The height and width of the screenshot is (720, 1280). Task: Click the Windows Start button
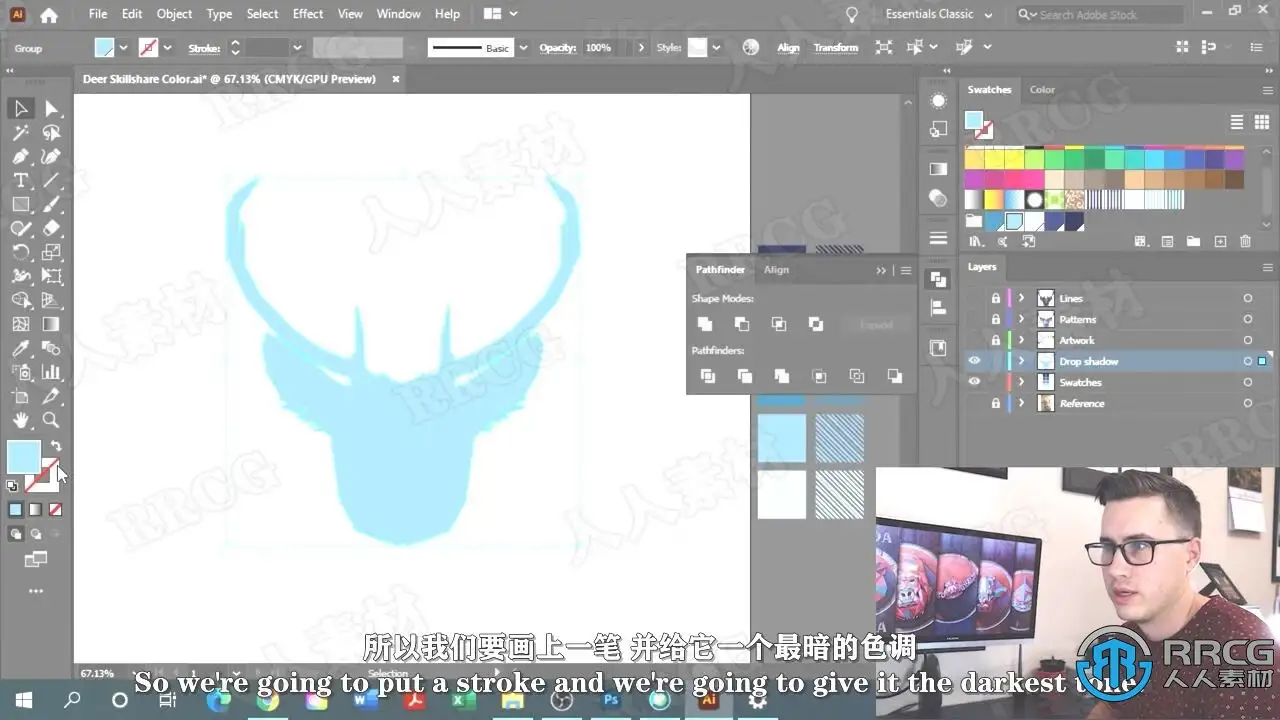tap(22, 700)
